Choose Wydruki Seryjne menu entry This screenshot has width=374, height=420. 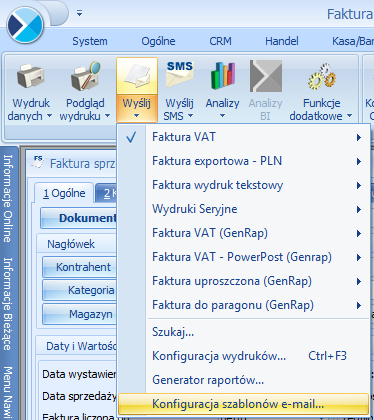[x=243, y=209]
